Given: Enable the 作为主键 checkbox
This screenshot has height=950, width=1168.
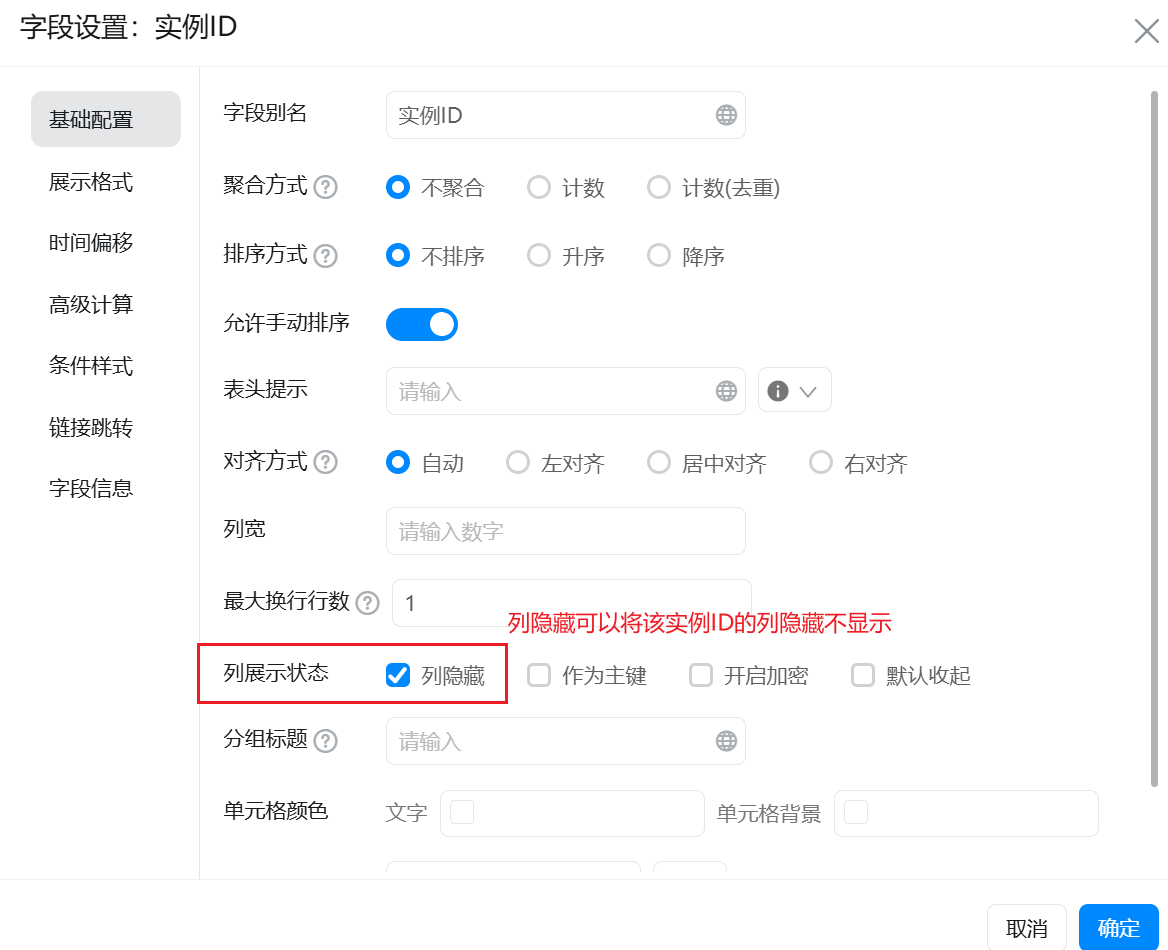Looking at the screenshot, I should (539, 675).
